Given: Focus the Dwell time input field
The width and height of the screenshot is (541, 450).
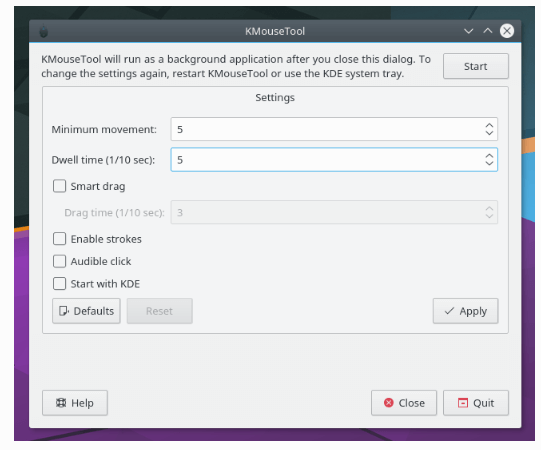Looking at the screenshot, I should 334,159.
